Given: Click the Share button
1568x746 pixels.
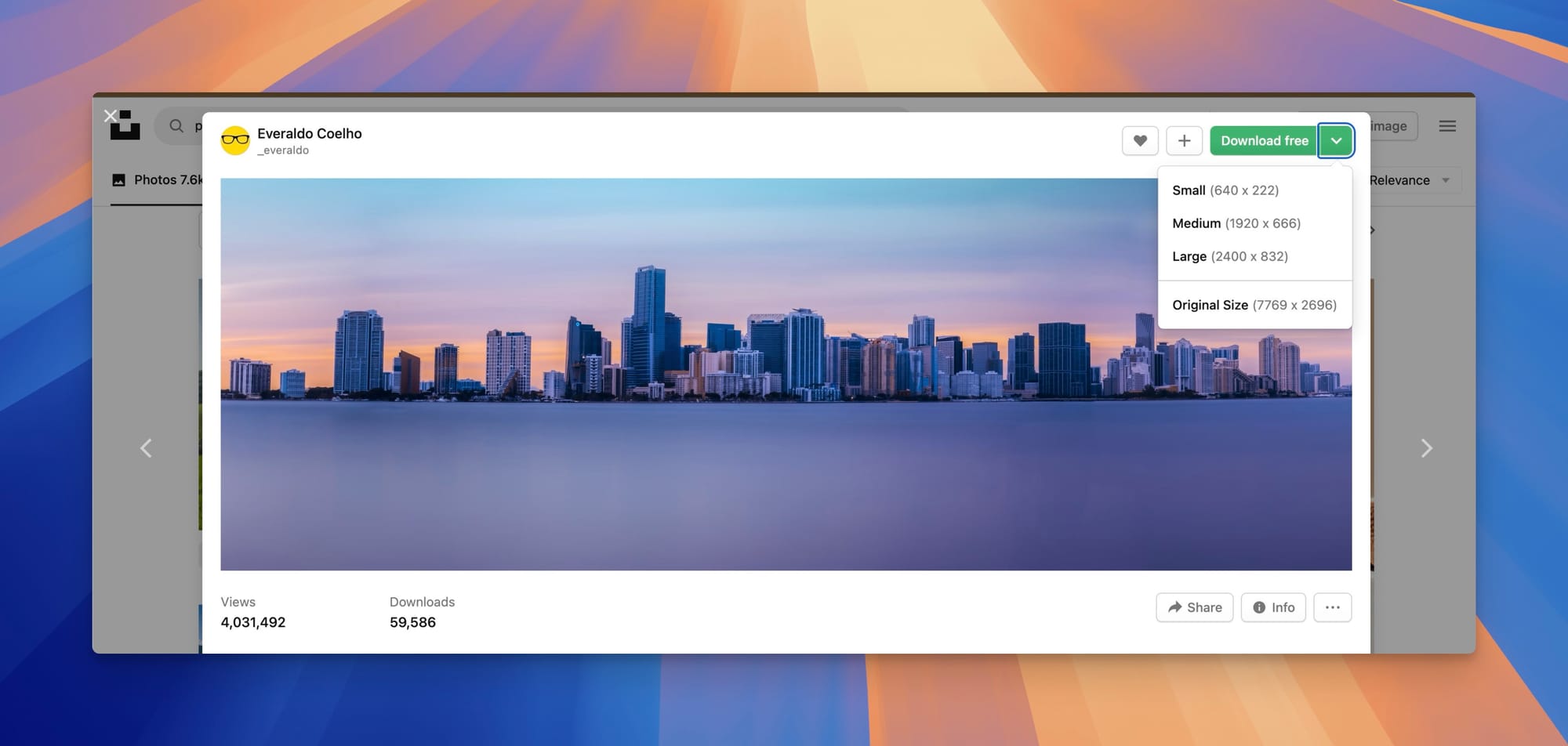Looking at the screenshot, I should tap(1194, 607).
